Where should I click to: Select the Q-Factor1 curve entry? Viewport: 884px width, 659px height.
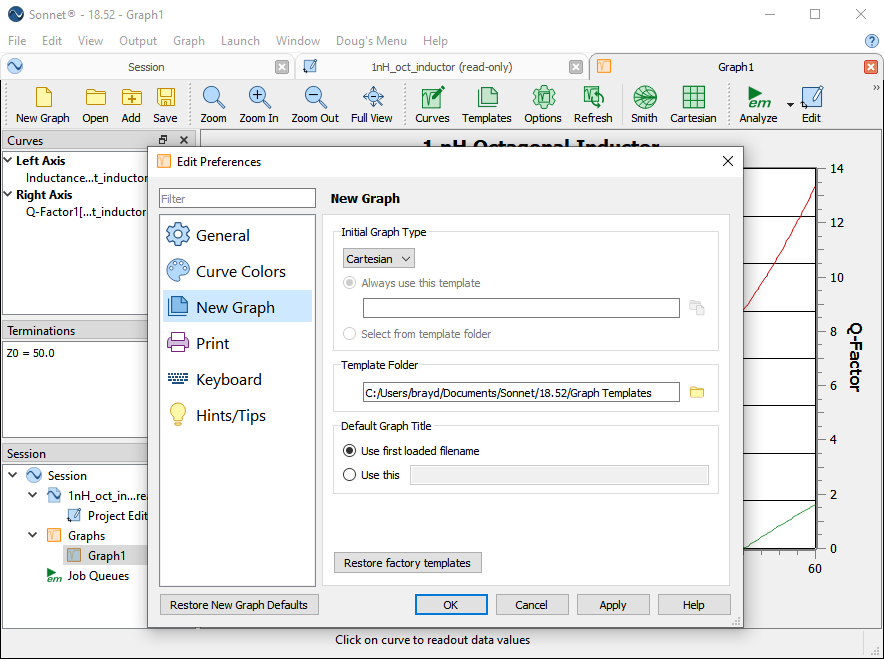(x=86, y=212)
